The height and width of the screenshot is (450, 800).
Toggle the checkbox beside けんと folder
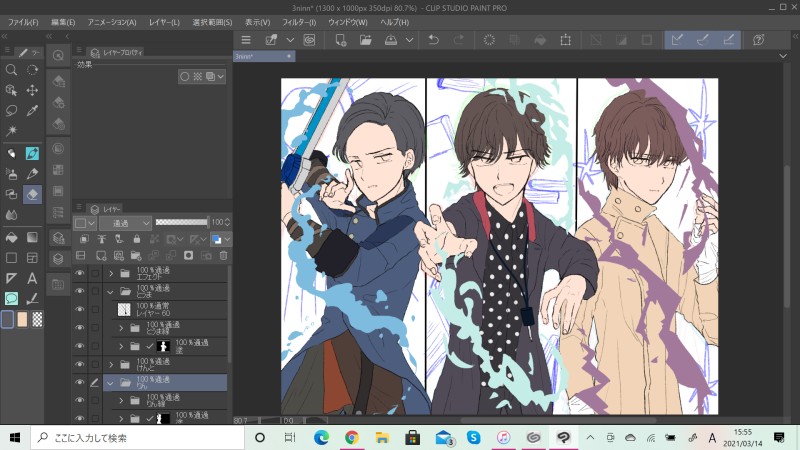95,364
